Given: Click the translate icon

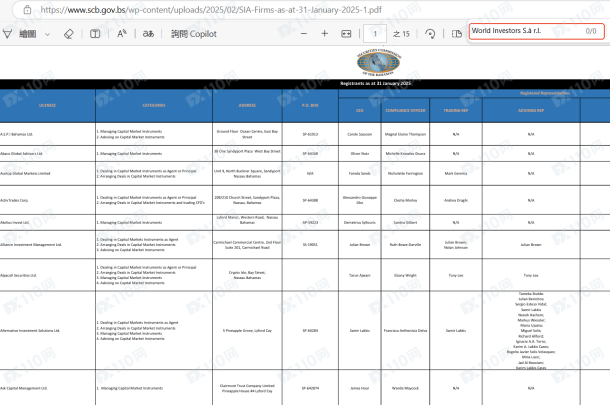Looking at the screenshot, I should point(148,34).
